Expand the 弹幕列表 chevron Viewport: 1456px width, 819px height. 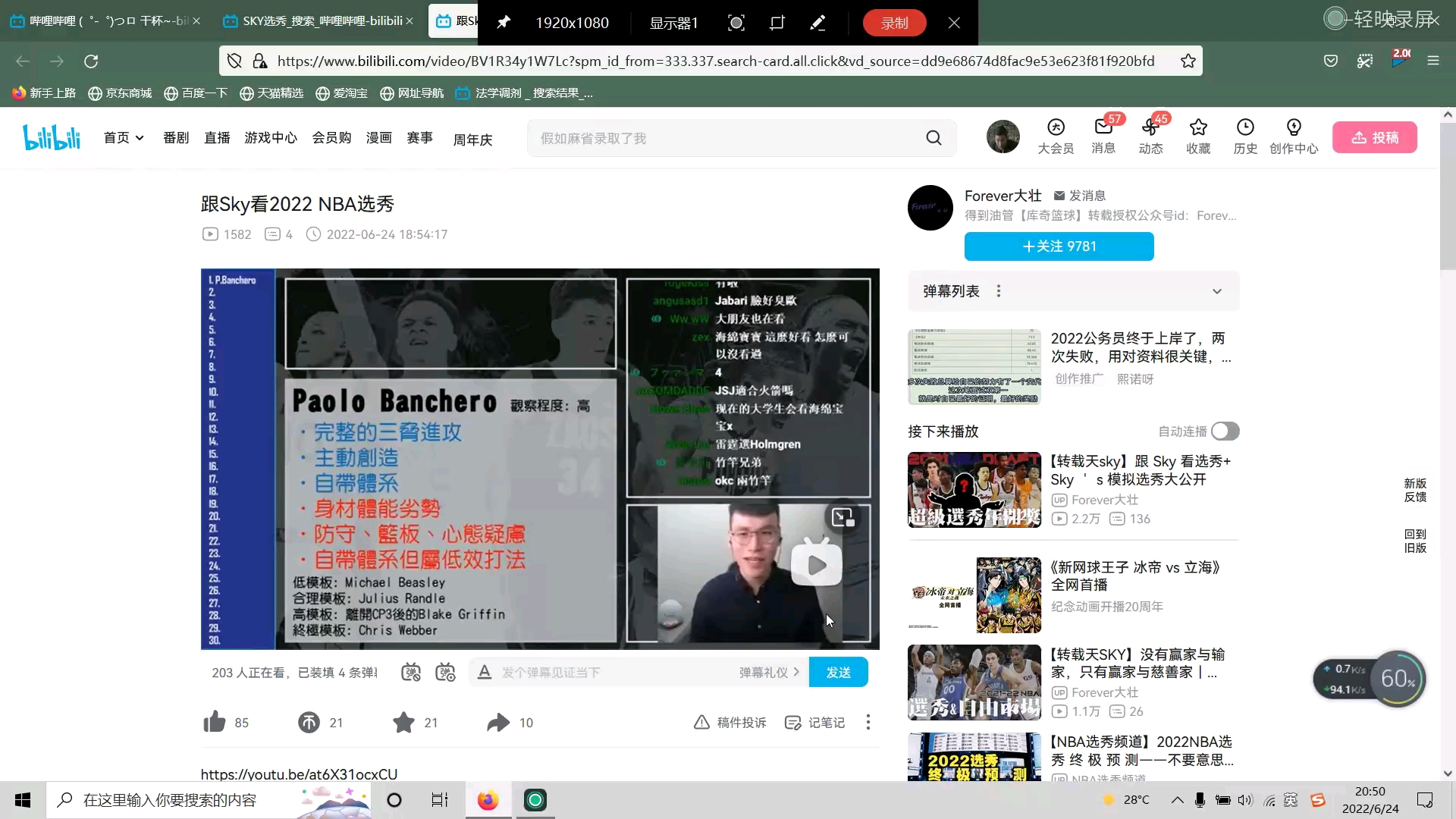click(x=1217, y=291)
